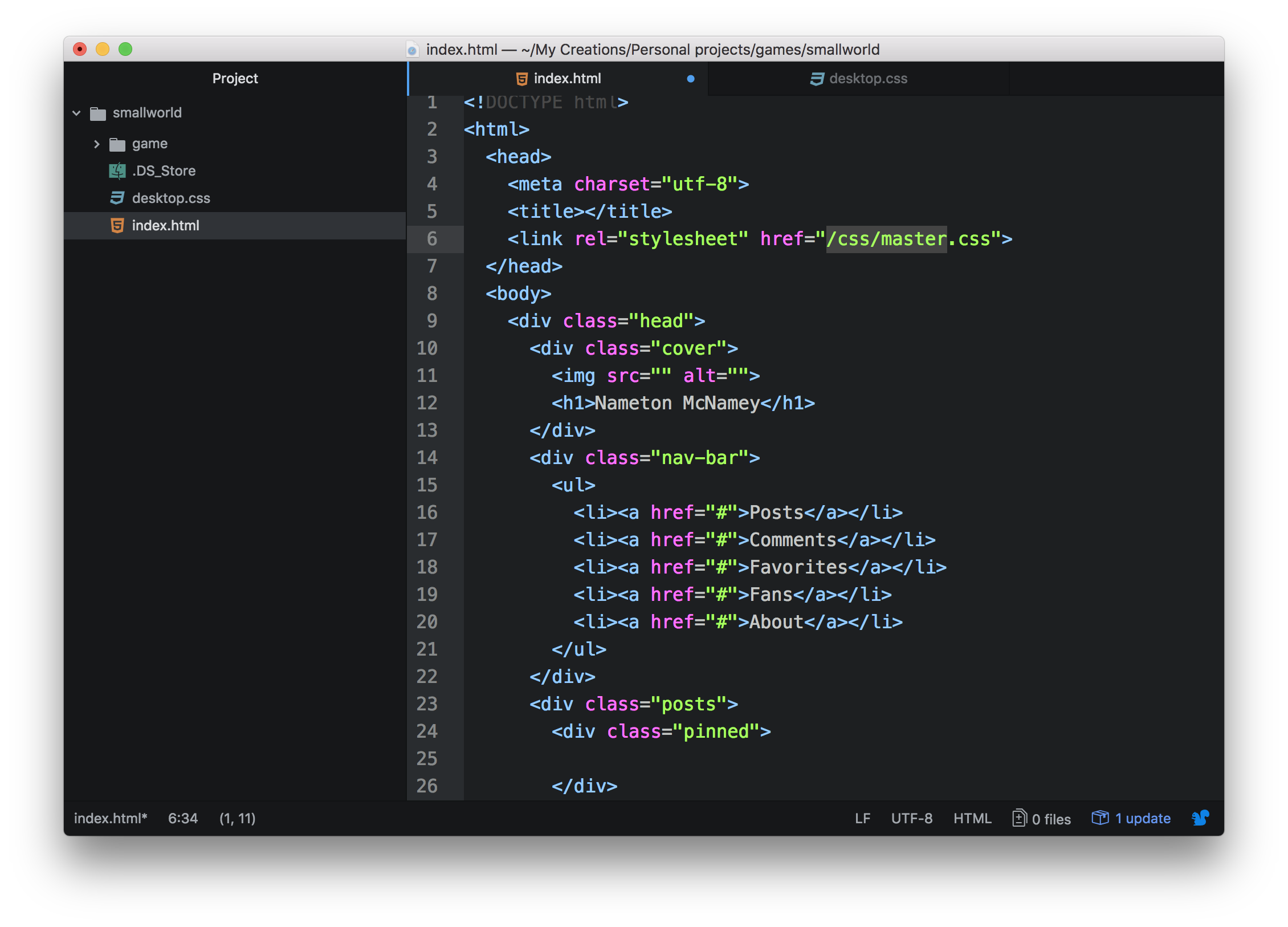Change LF line ending setting
The width and height of the screenshot is (1288, 927).
pyautogui.click(x=862, y=819)
